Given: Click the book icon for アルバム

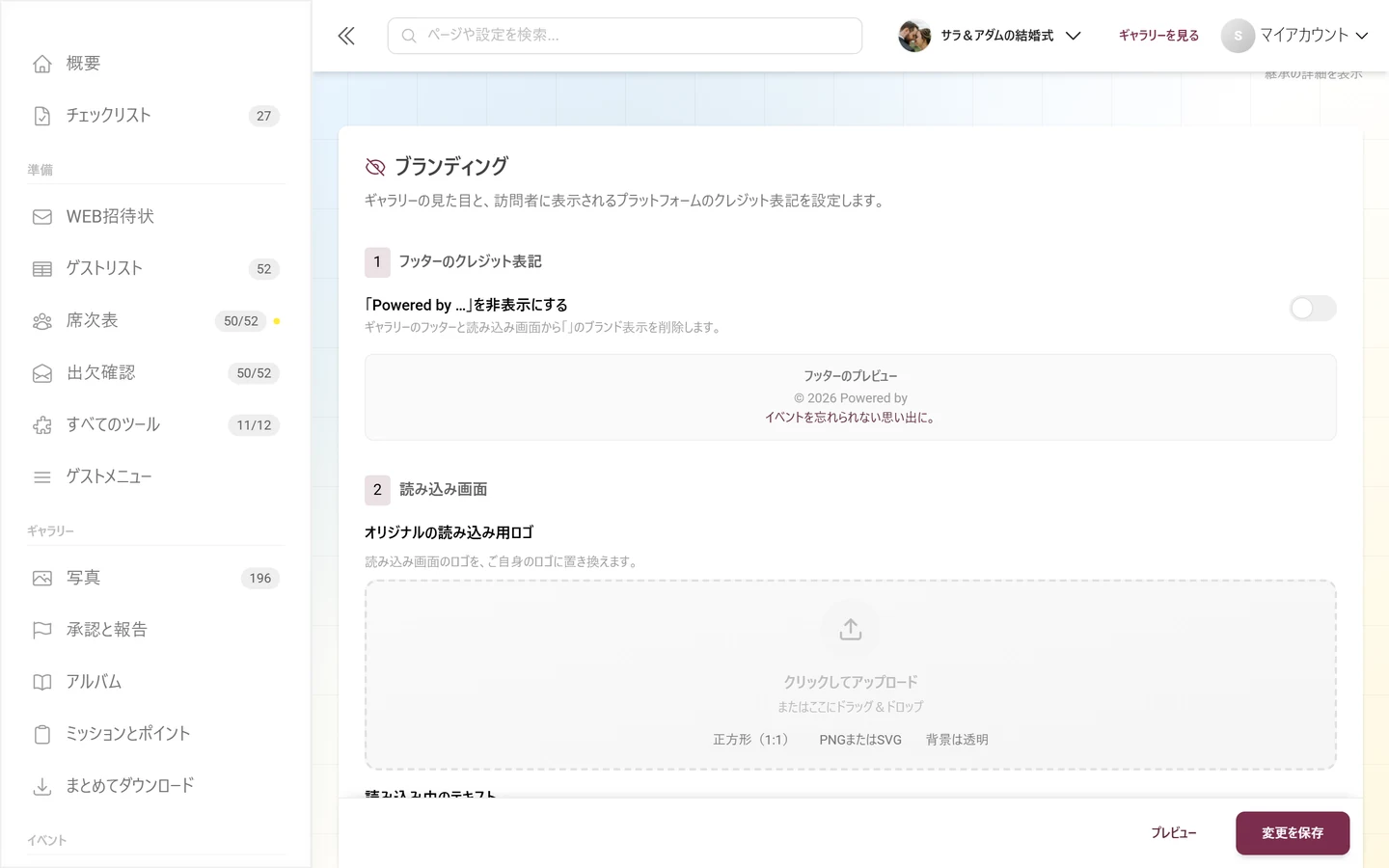Looking at the screenshot, I should [x=42, y=683].
